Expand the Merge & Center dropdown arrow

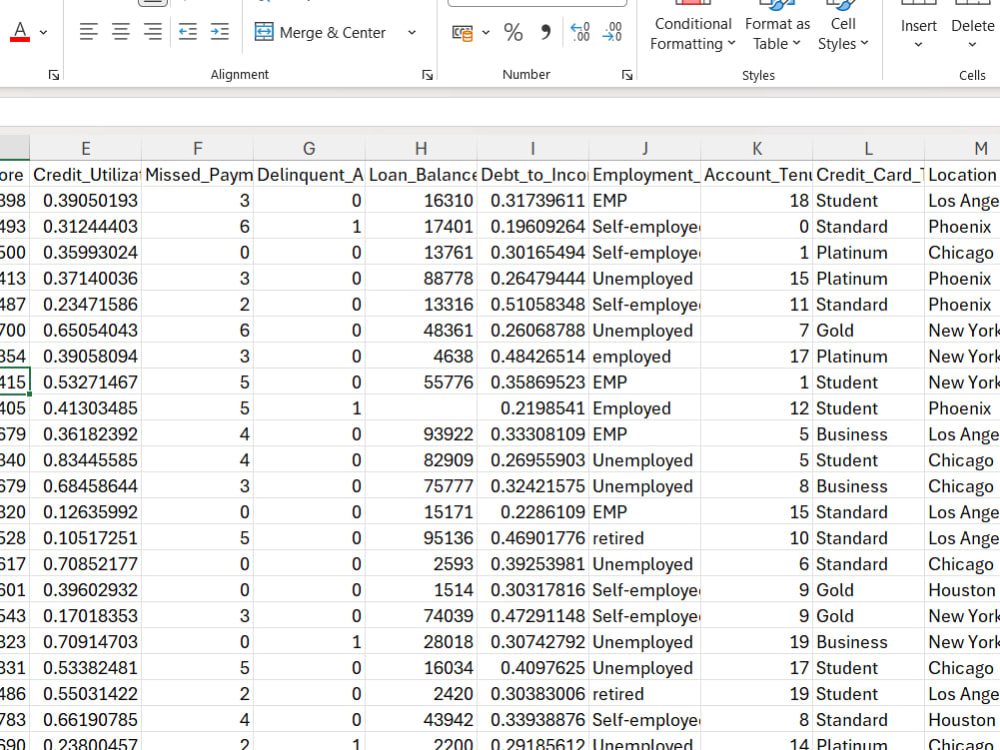(x=412, y=32)
